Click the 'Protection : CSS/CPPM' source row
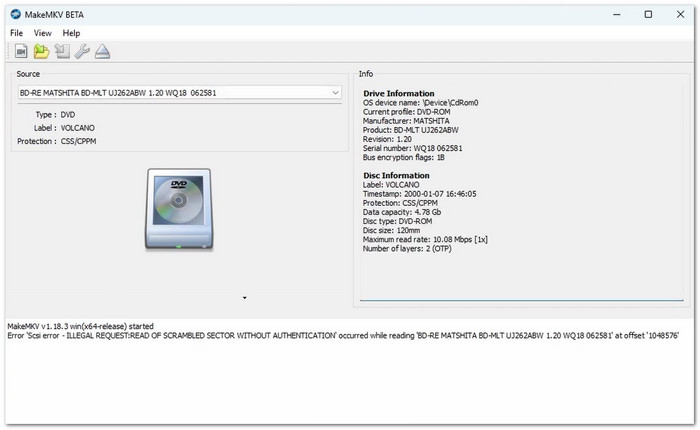This screenshot has width=700, height=430. 57,141
